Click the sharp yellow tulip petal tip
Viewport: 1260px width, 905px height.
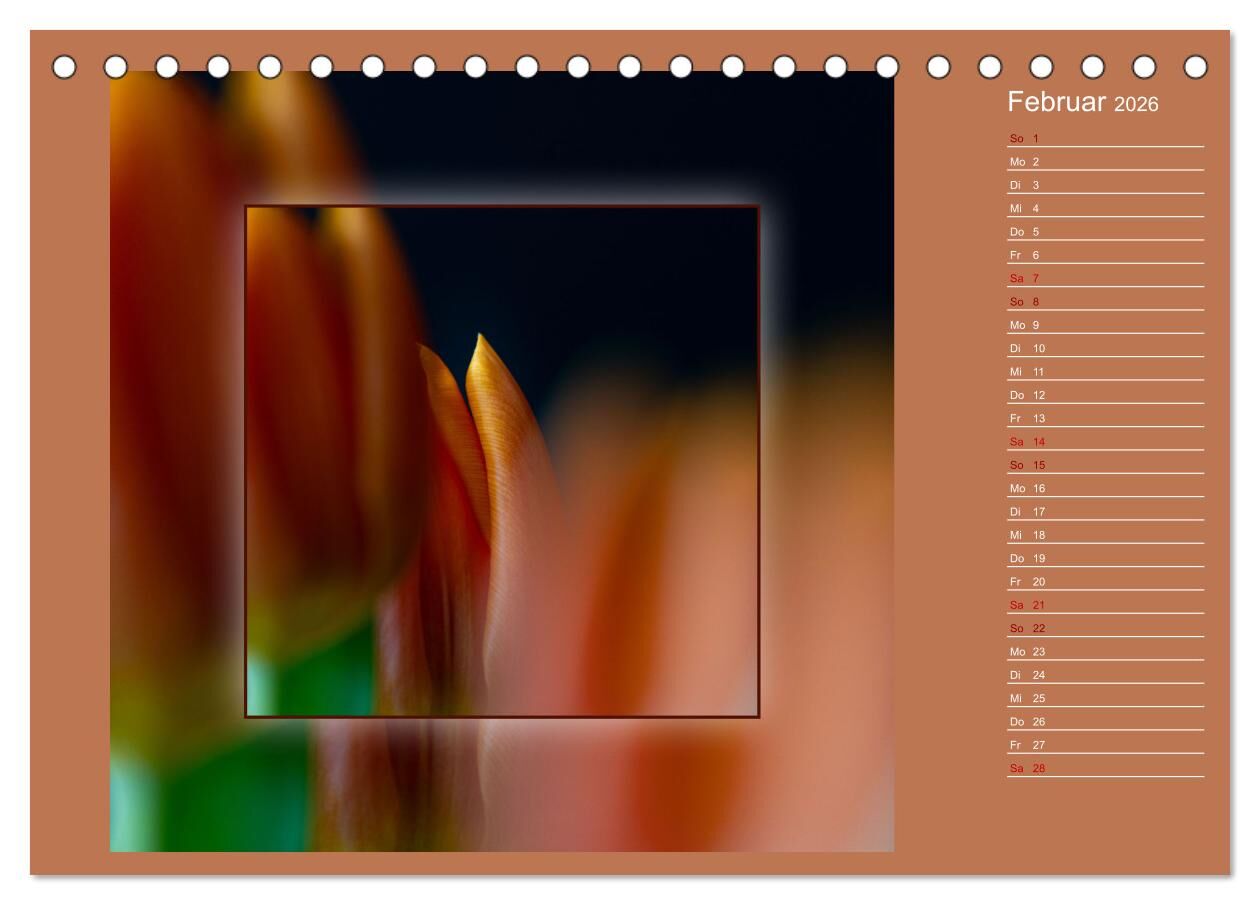[481, 340]
